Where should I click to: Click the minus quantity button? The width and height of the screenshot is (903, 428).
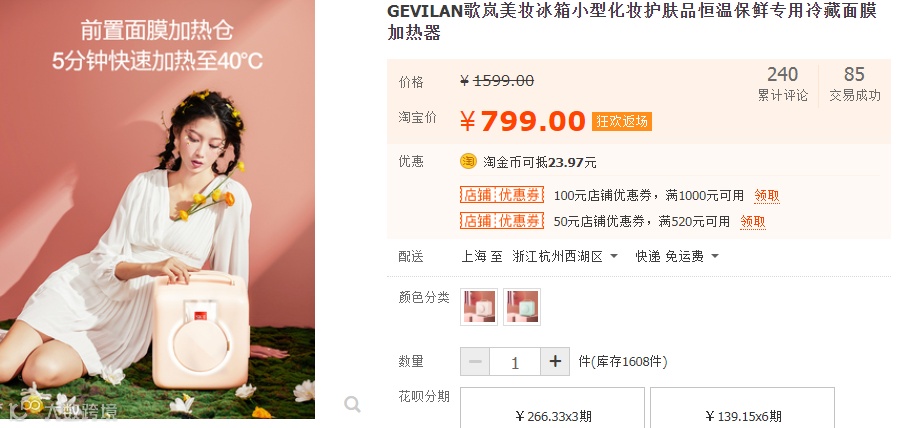pyautogui.click(x=475, y=362)
